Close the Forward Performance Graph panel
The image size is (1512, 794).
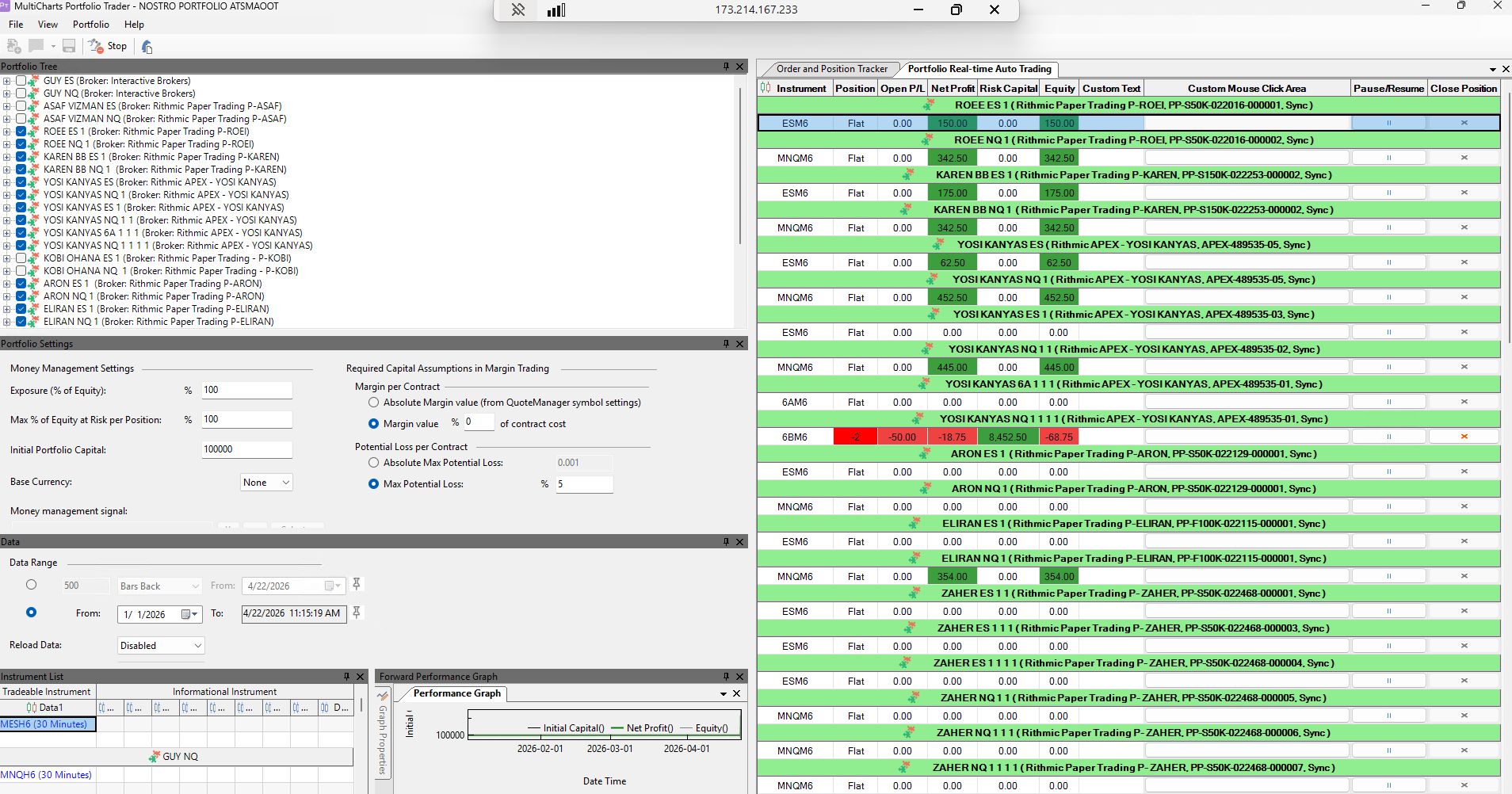click(x=740, y=677)
